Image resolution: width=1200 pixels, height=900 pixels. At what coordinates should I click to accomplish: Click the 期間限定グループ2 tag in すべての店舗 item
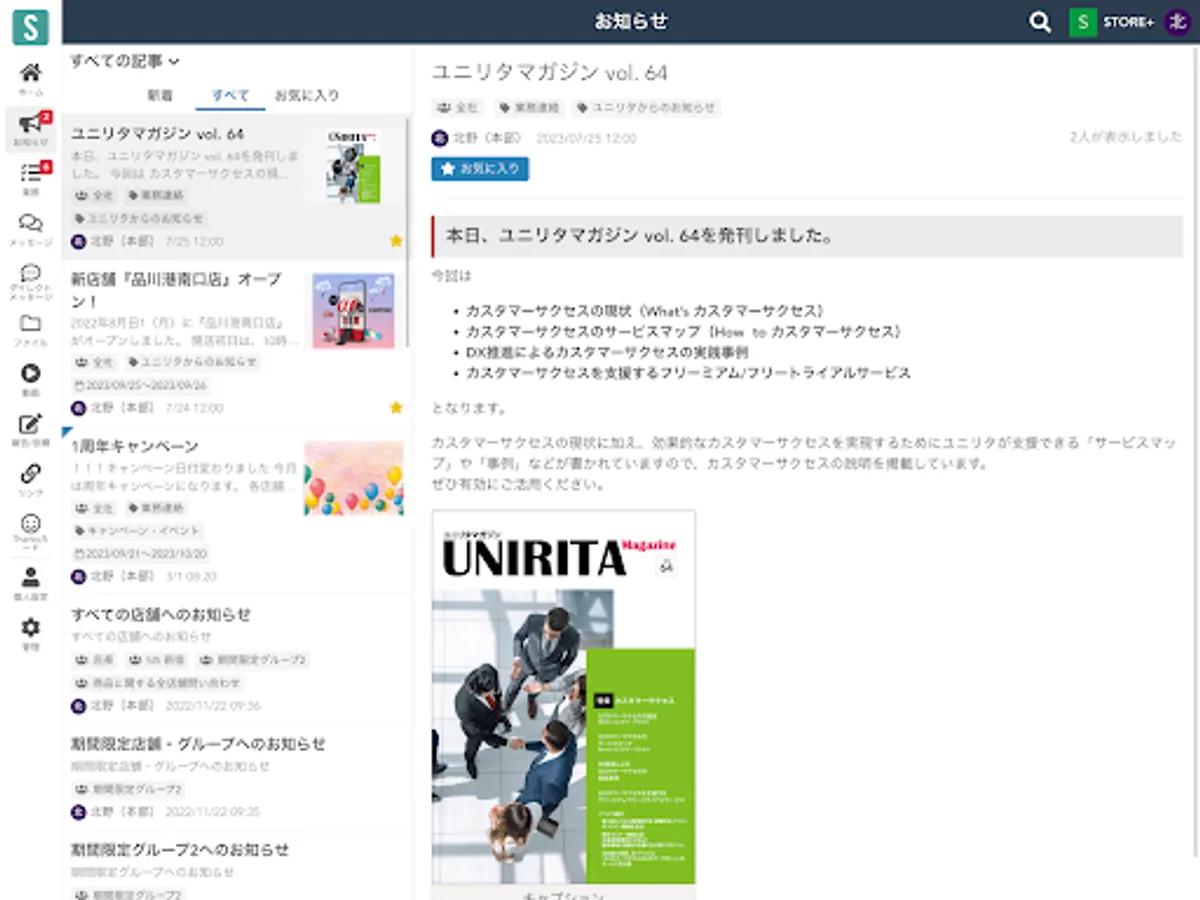[254, 661]
